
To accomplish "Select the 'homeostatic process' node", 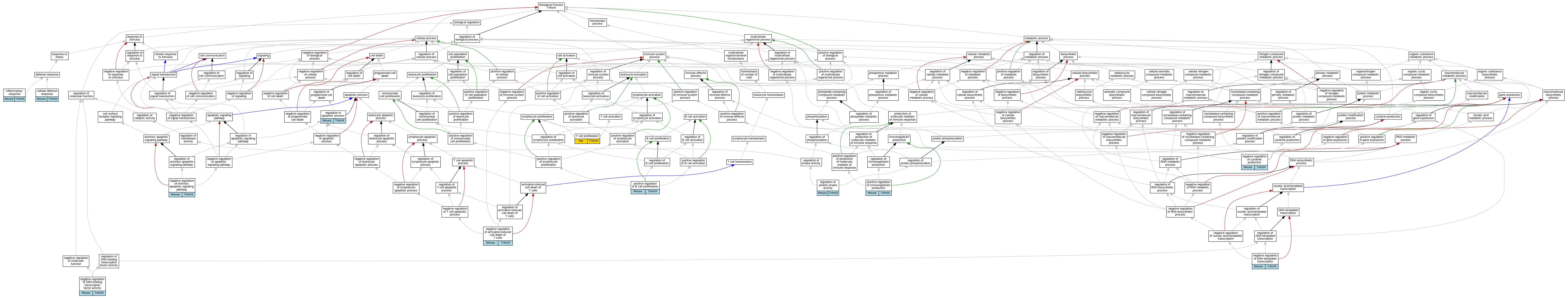I will click(598, 23).
